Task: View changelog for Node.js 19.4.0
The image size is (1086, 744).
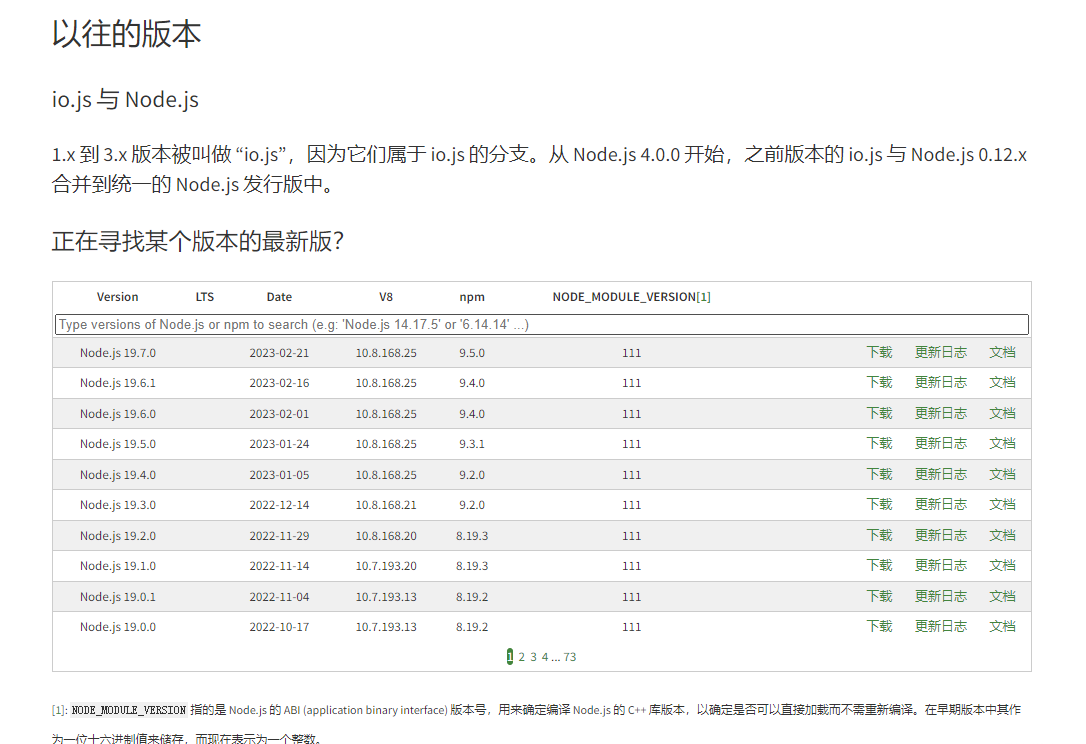Action: [941, 474]
